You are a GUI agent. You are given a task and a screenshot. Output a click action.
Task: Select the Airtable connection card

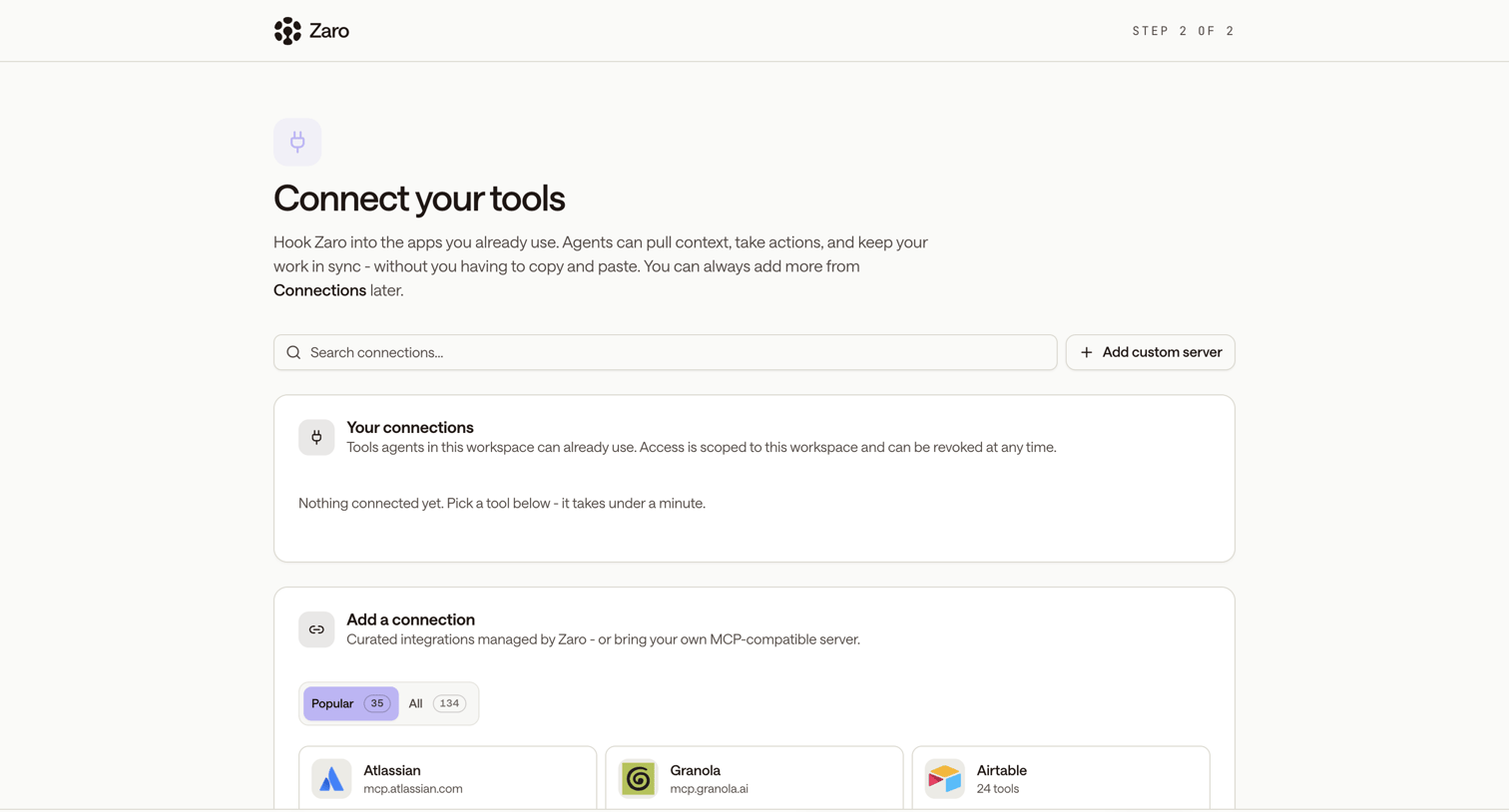[1061, 778]
